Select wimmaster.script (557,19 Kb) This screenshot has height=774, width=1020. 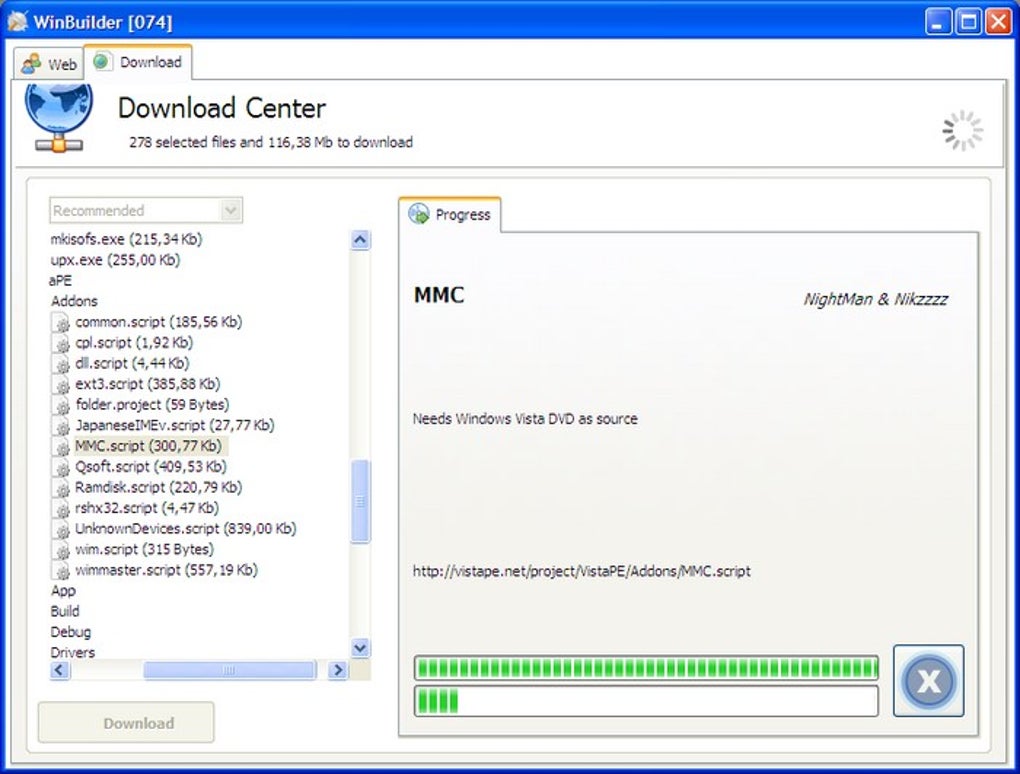pos(167,570)
